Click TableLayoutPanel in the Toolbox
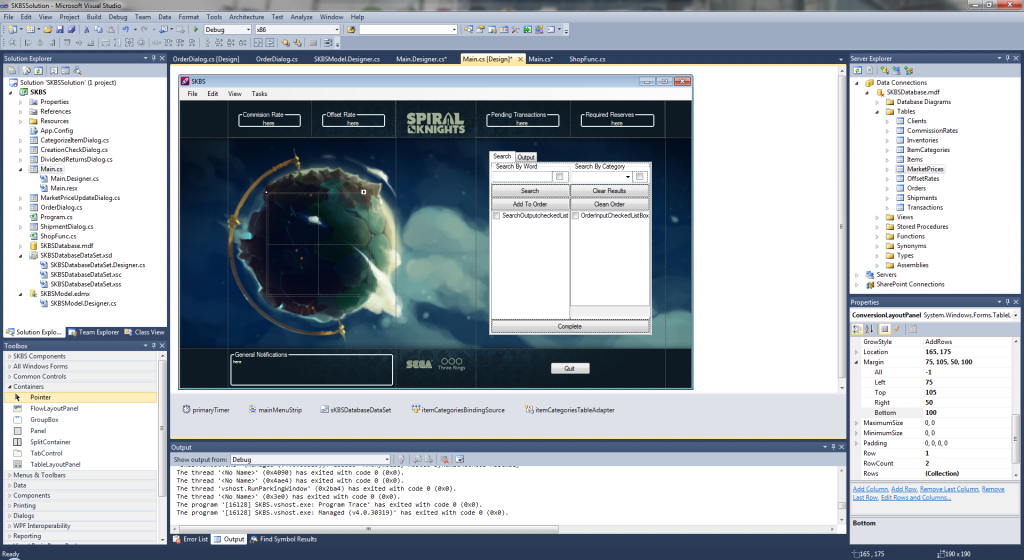The image size is (1024, 560). (x=55, y=464)
